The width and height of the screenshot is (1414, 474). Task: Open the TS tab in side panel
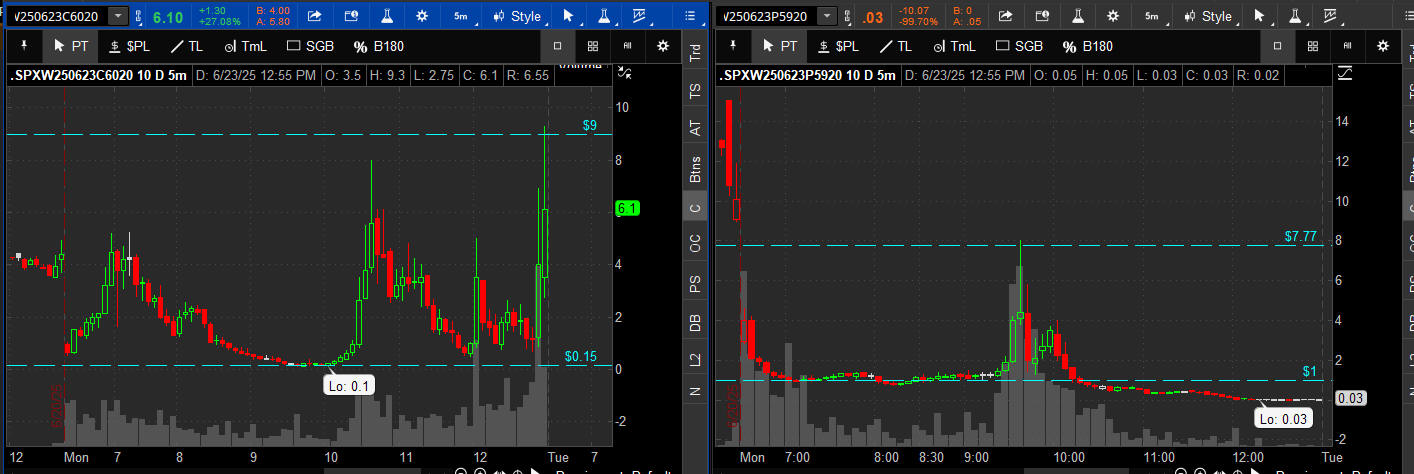click(695, 91)
